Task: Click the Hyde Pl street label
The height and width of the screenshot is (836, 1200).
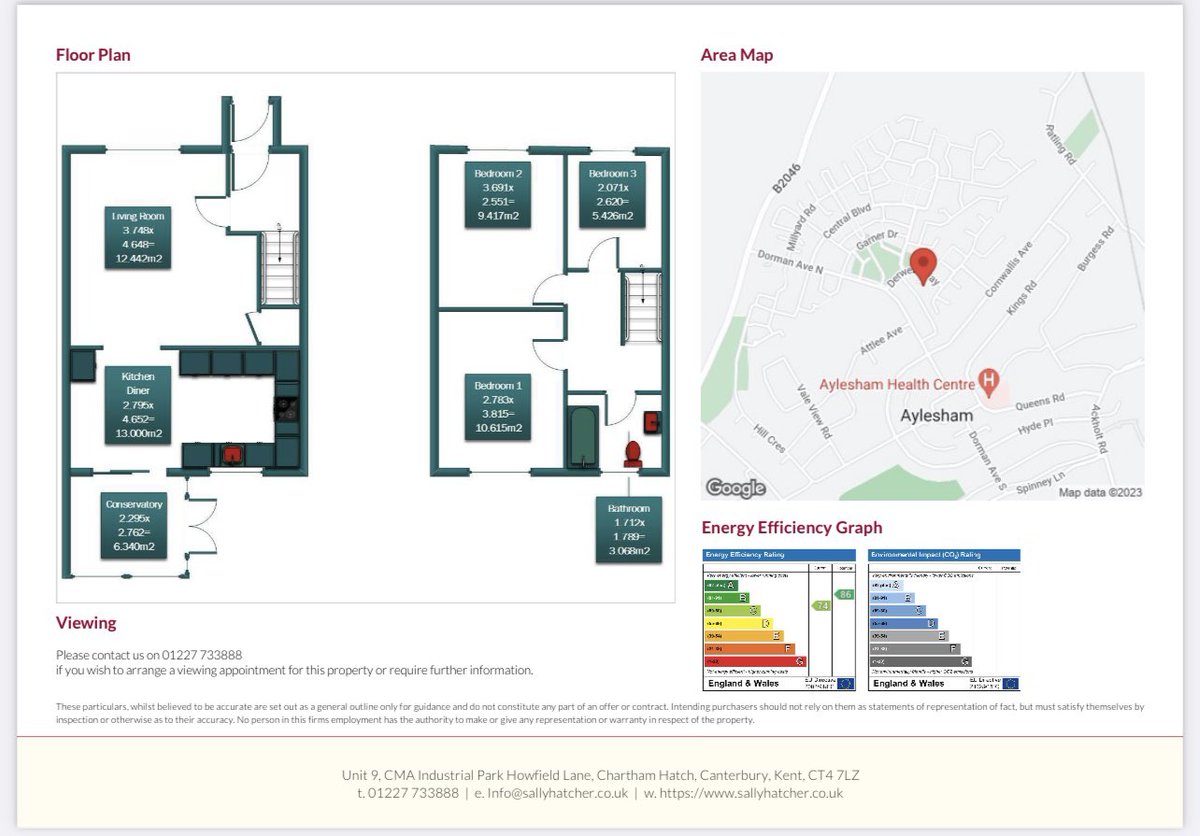Action: click(1035, 428)
